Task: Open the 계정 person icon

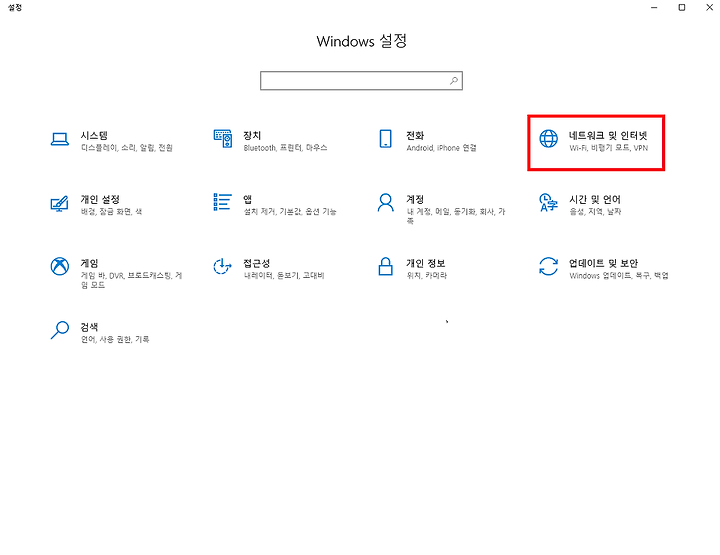Action: pyautogui.click(x=386, y=202)
